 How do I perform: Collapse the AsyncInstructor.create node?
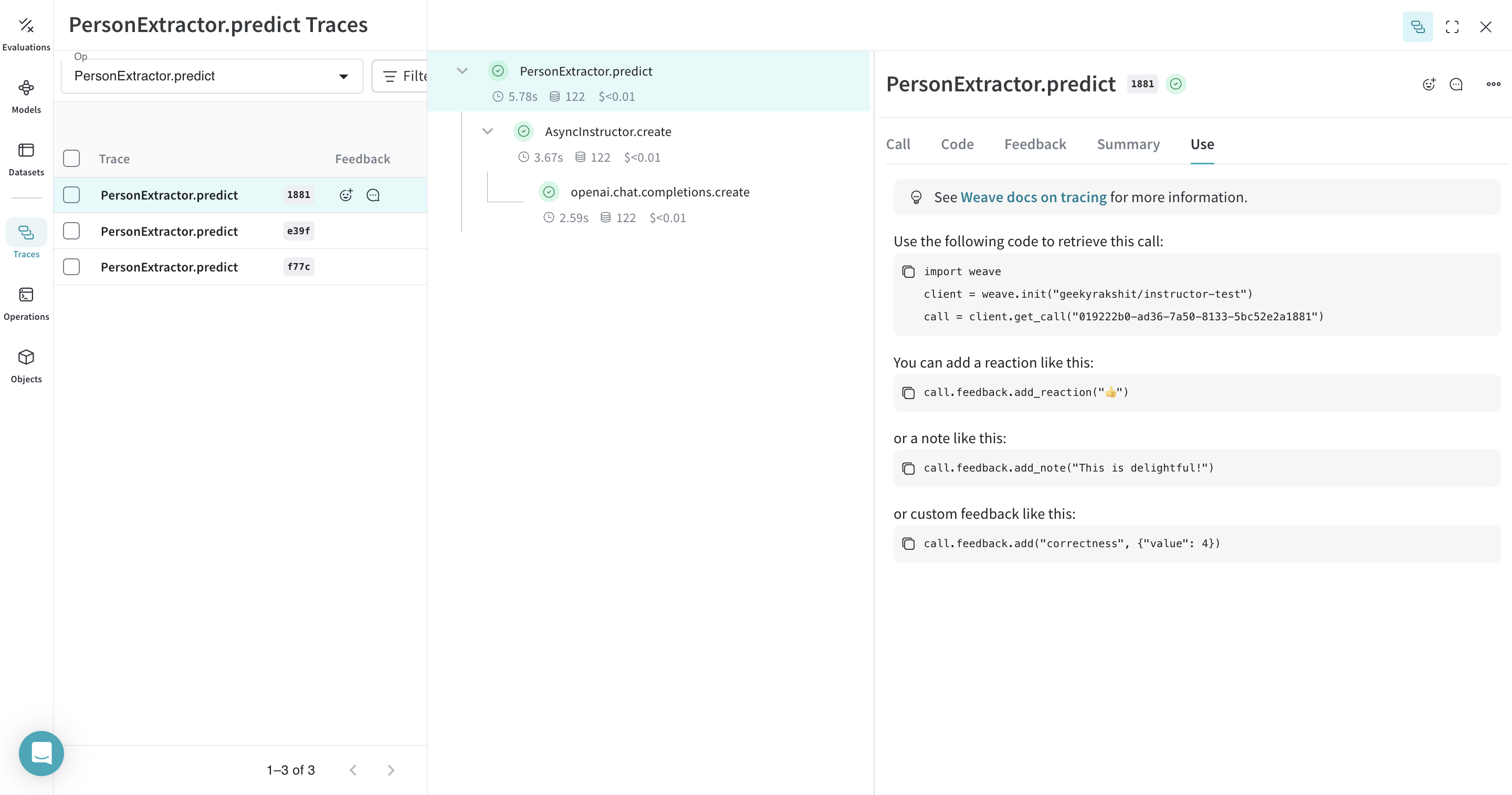[x=488, y=131]
